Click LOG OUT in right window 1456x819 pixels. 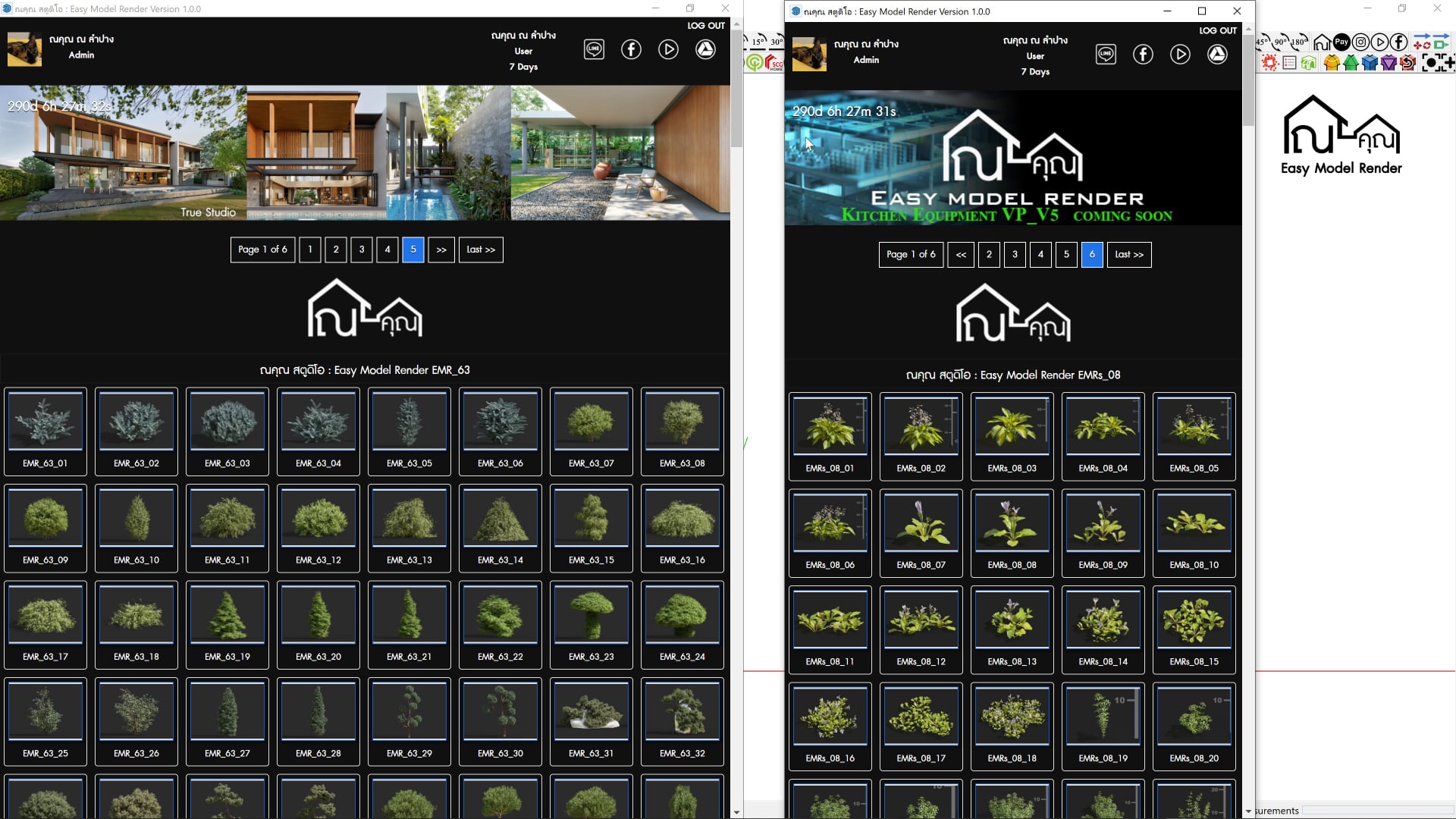[x=1218, y=30]
